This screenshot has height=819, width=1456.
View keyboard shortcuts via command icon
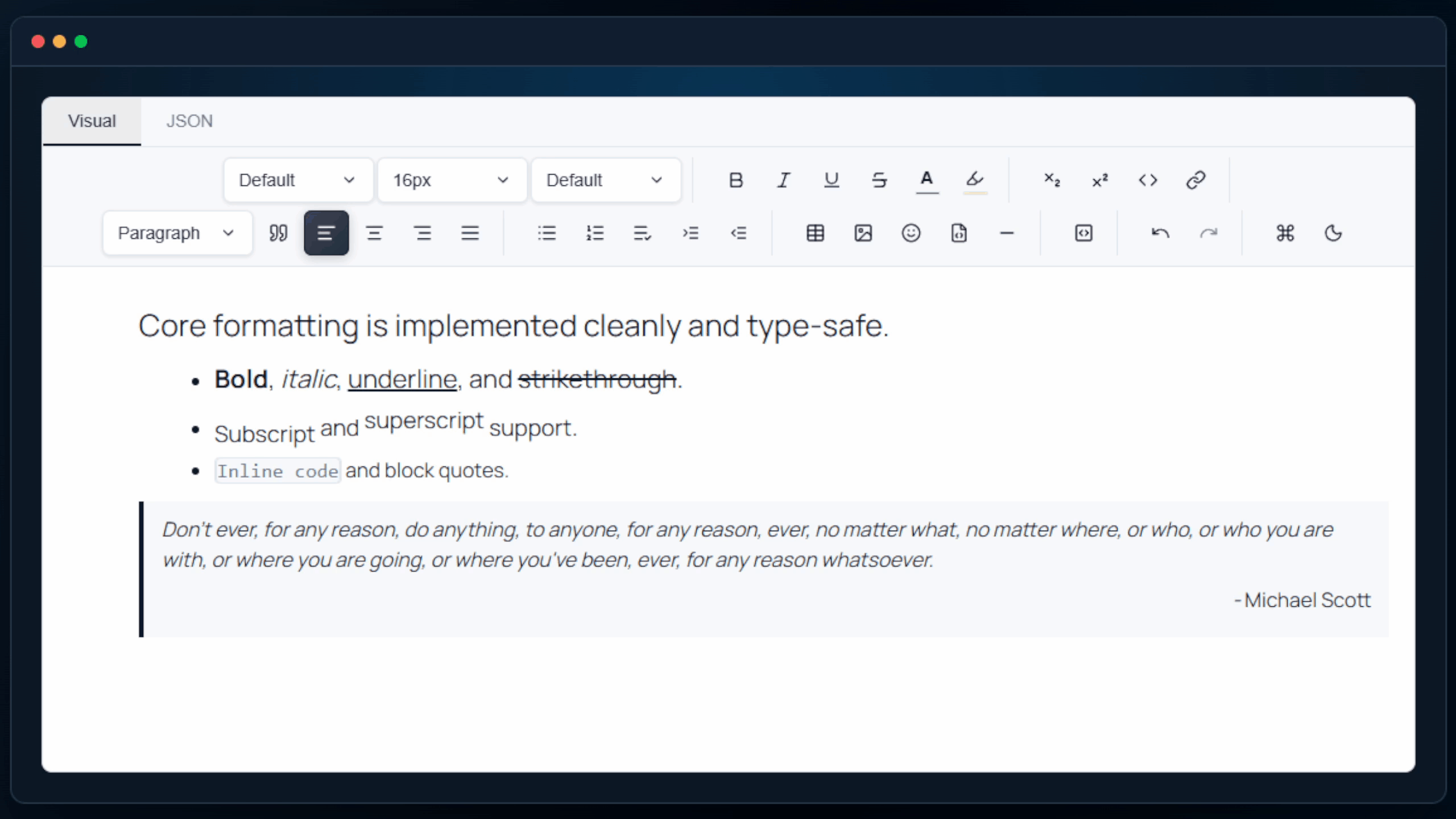tap(1286, 233)
